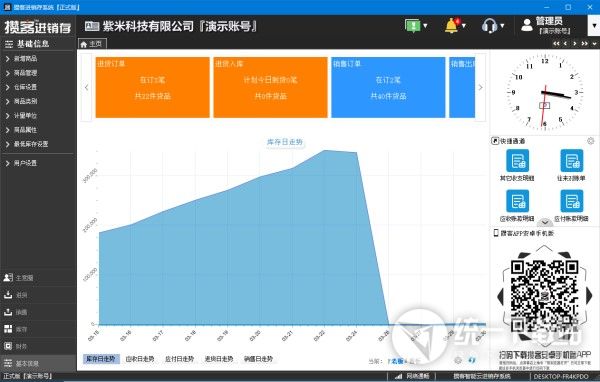The image size is (600, 382).
Task: Open the notification bell icon
Action: [x=452, y=26]
